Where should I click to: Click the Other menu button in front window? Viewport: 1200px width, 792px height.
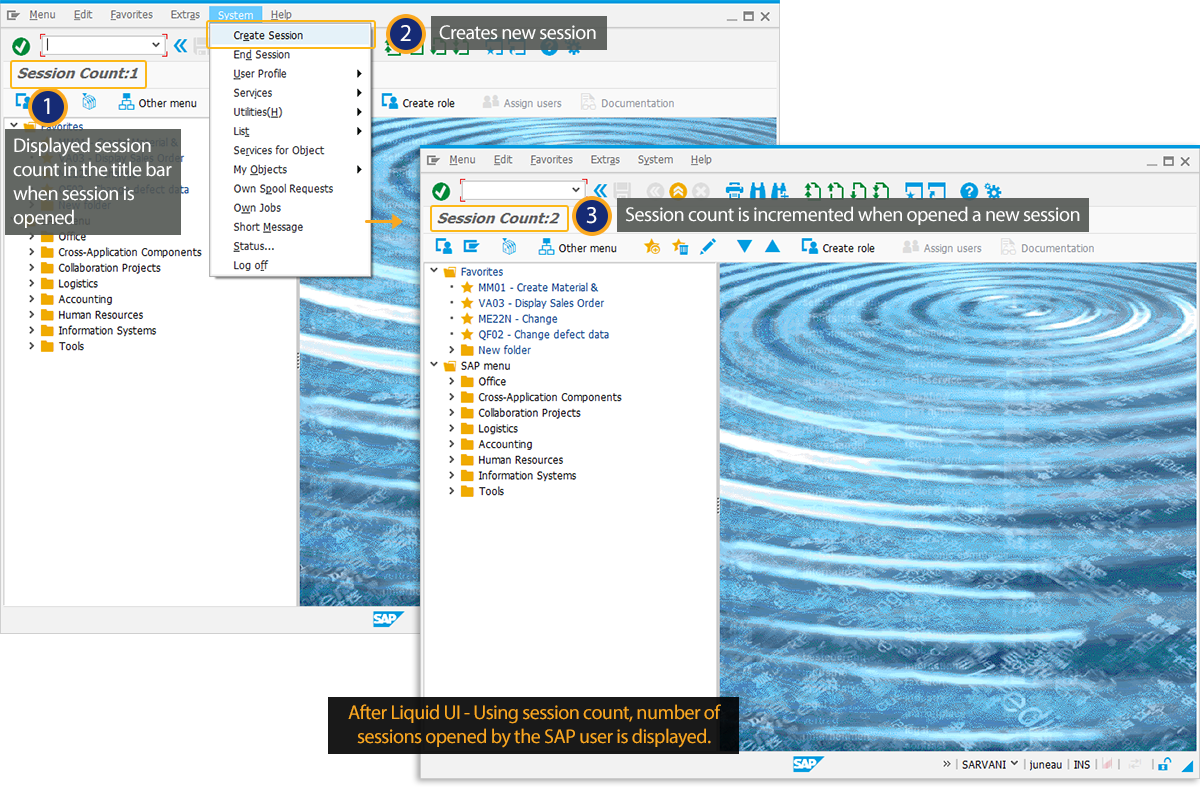point(577,247)
